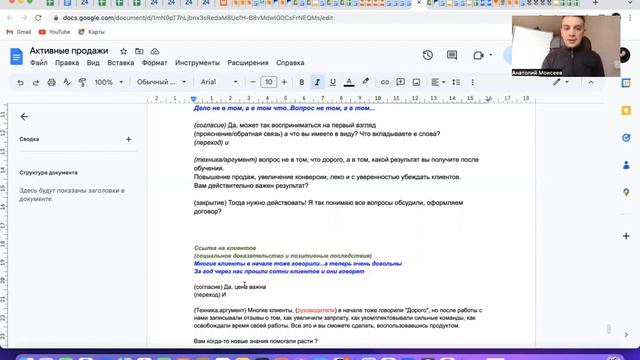Click the font size field showing 10

click(268, 82)
